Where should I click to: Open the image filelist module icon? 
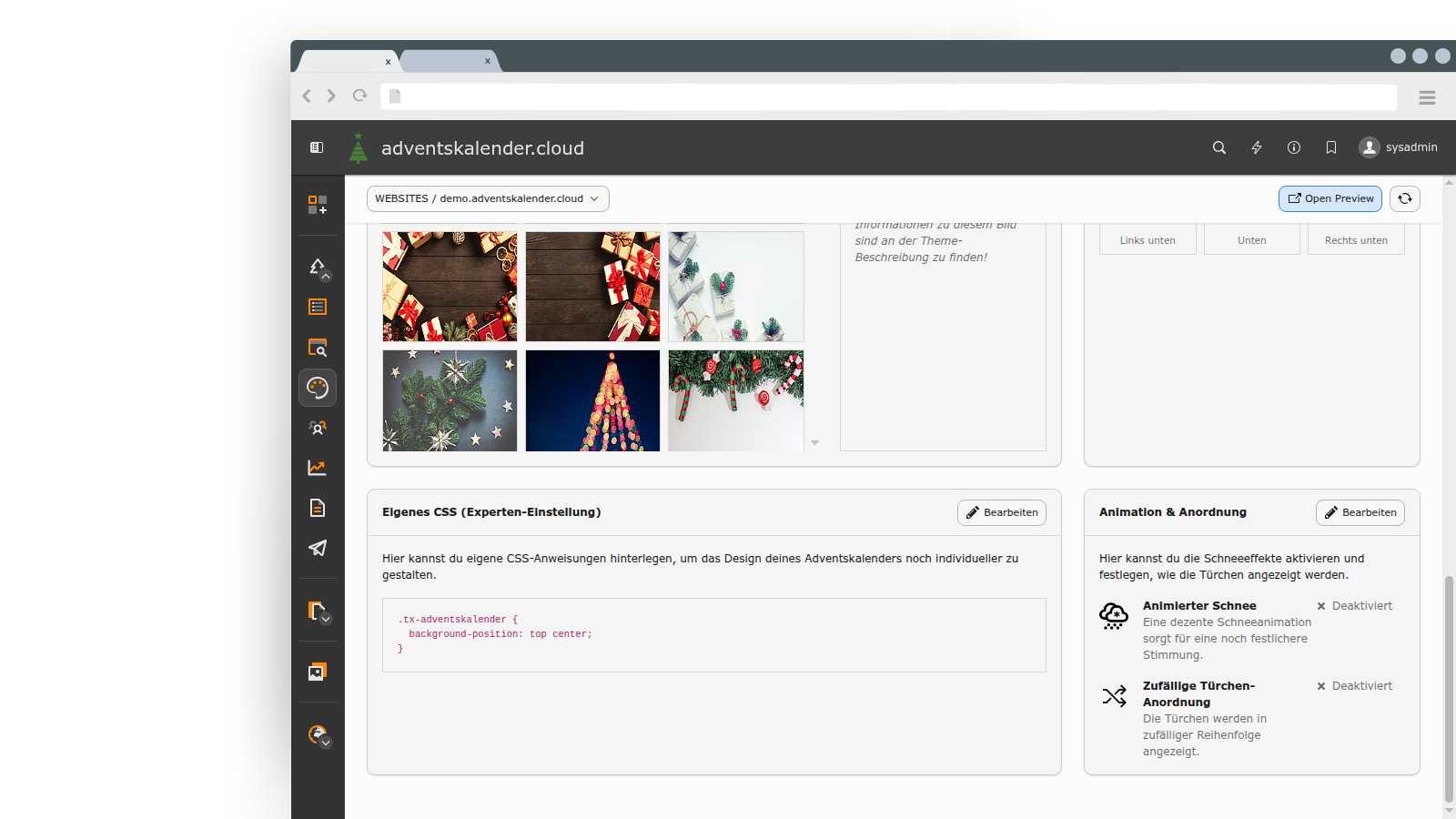coord(318,672)
